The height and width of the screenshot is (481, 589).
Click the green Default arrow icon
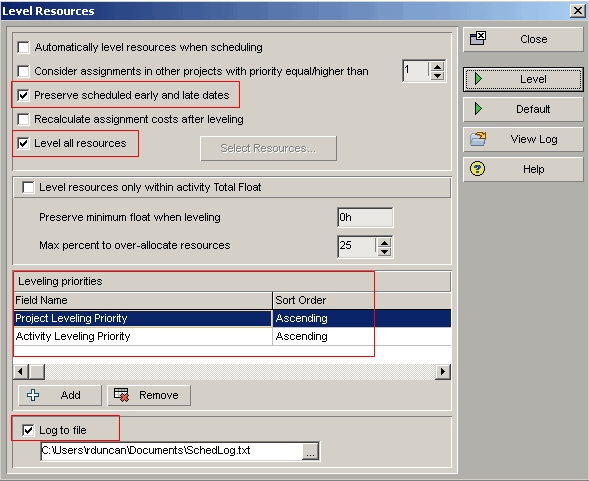click(479, 109)
